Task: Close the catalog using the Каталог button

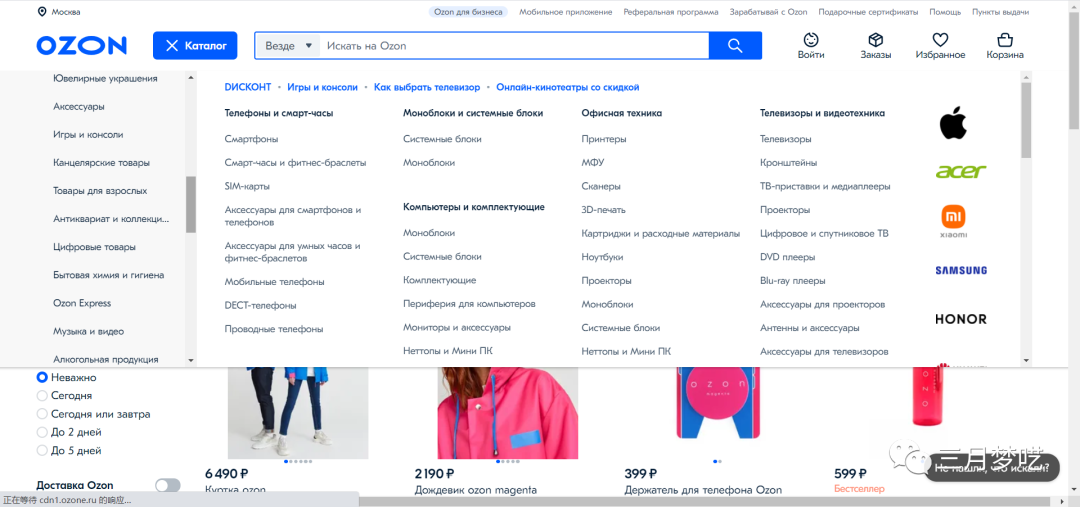Action: point(195,46)
